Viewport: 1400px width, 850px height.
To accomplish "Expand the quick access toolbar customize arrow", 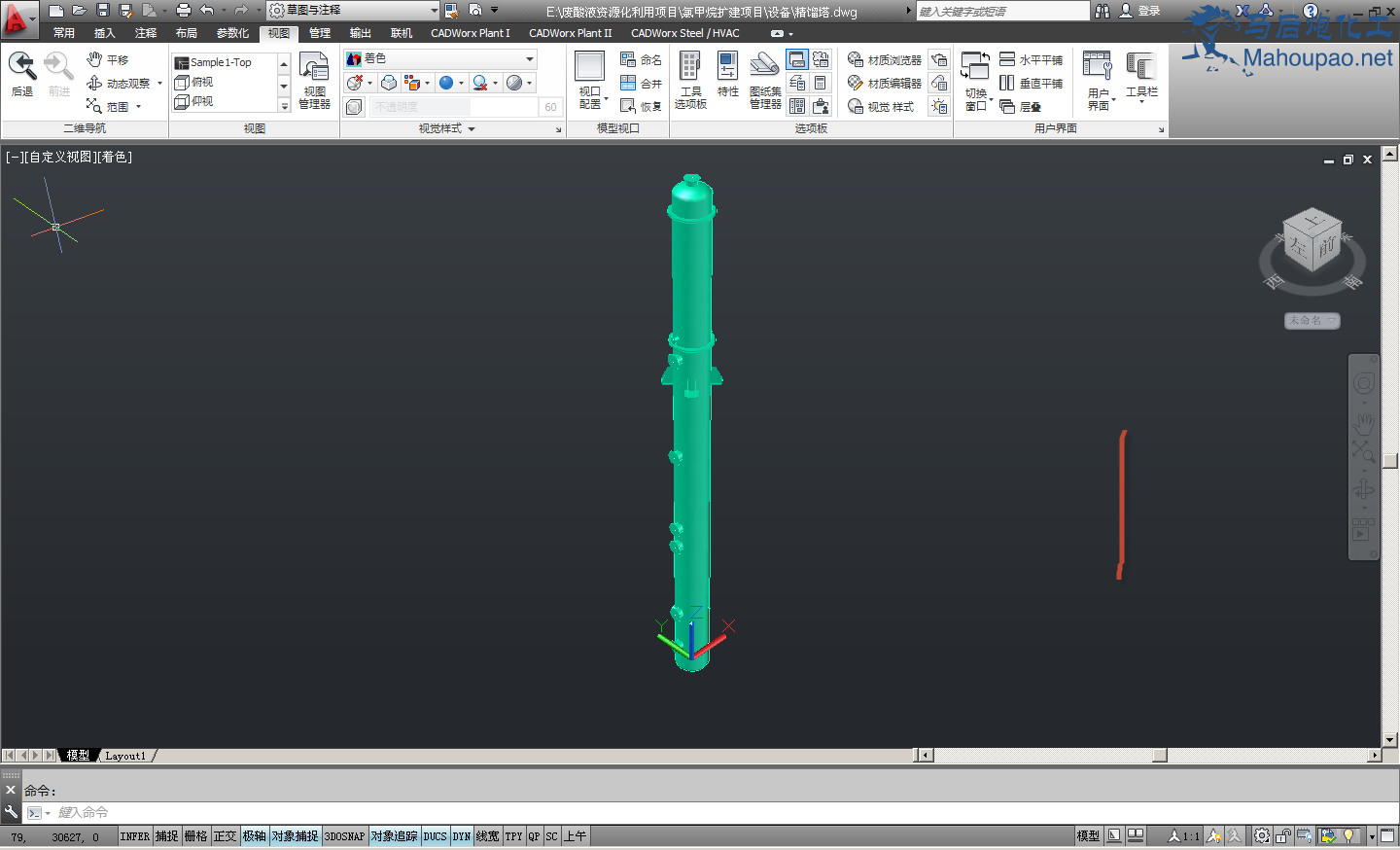I will [494, 11].
